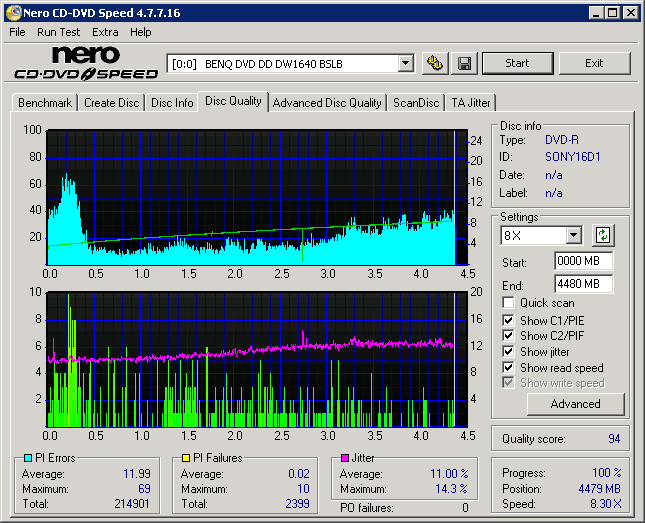Image resolution: width=645 pixels, height=523 pixels.
Task: Click the magenta Jitter legend square
Action: [344, 459]
